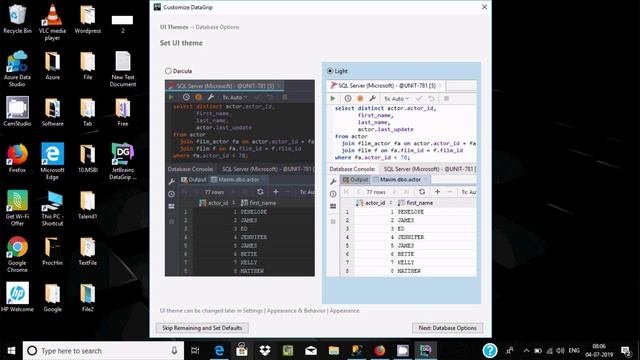Click the Darcula theme preview image

tap(240, 178)
